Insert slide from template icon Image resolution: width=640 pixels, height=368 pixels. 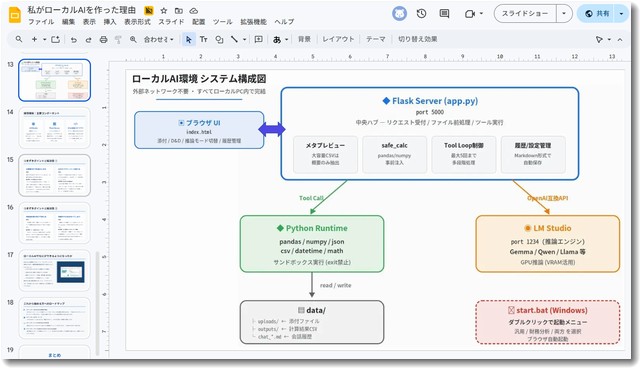56,39
